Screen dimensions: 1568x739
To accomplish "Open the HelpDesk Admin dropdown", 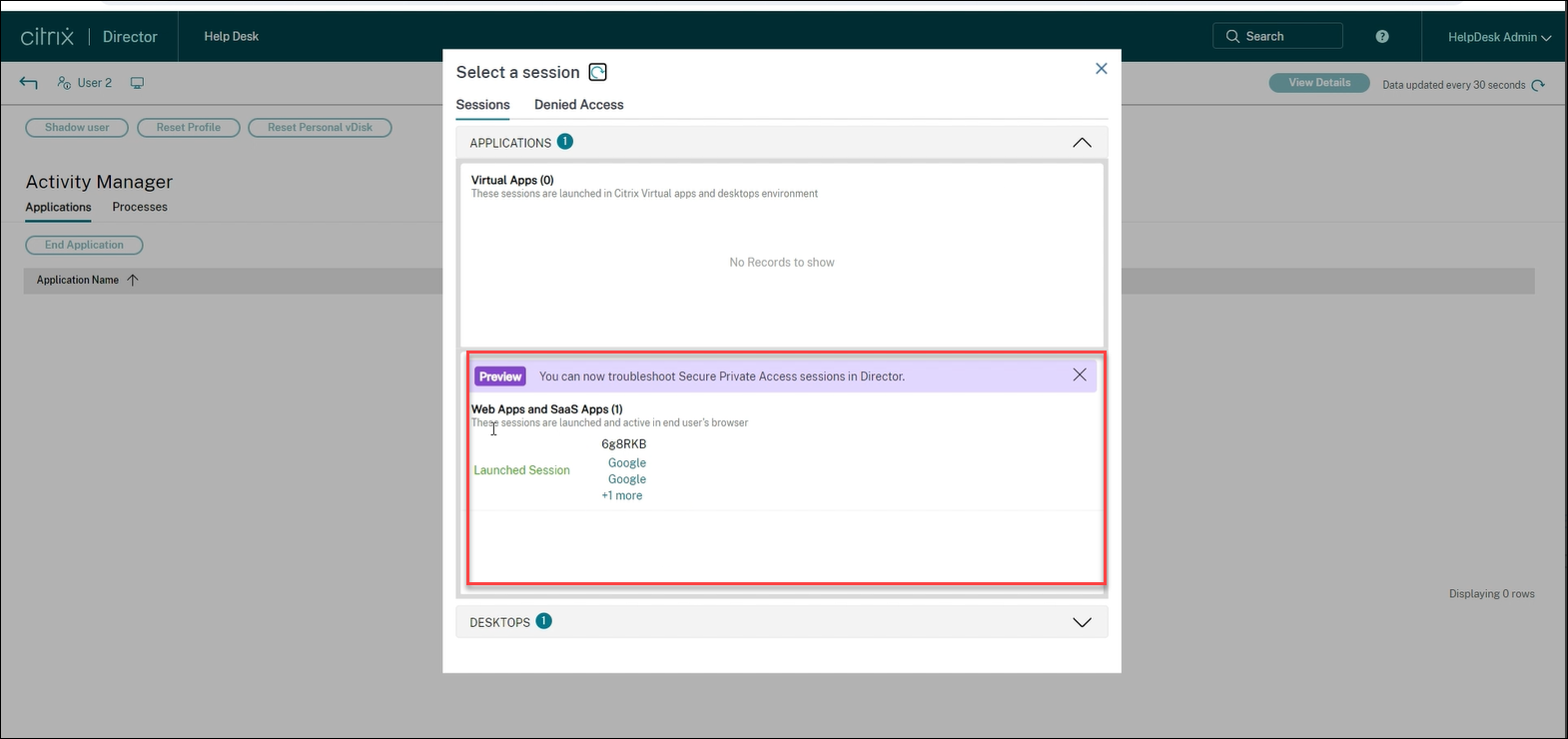I will pyautogui.click(x=1499, y=37).
